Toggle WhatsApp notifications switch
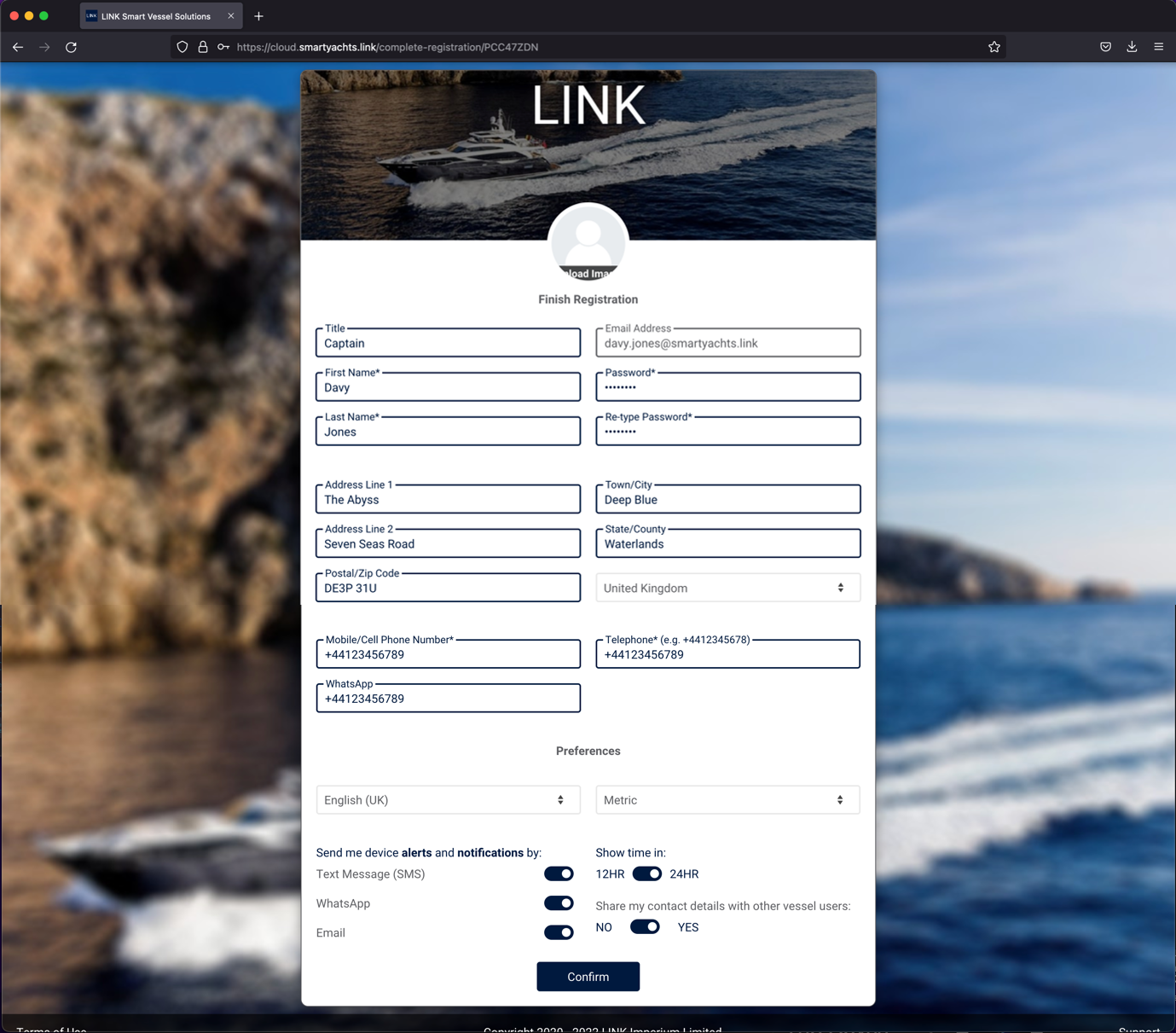1176x1033 pixels. 559,903
